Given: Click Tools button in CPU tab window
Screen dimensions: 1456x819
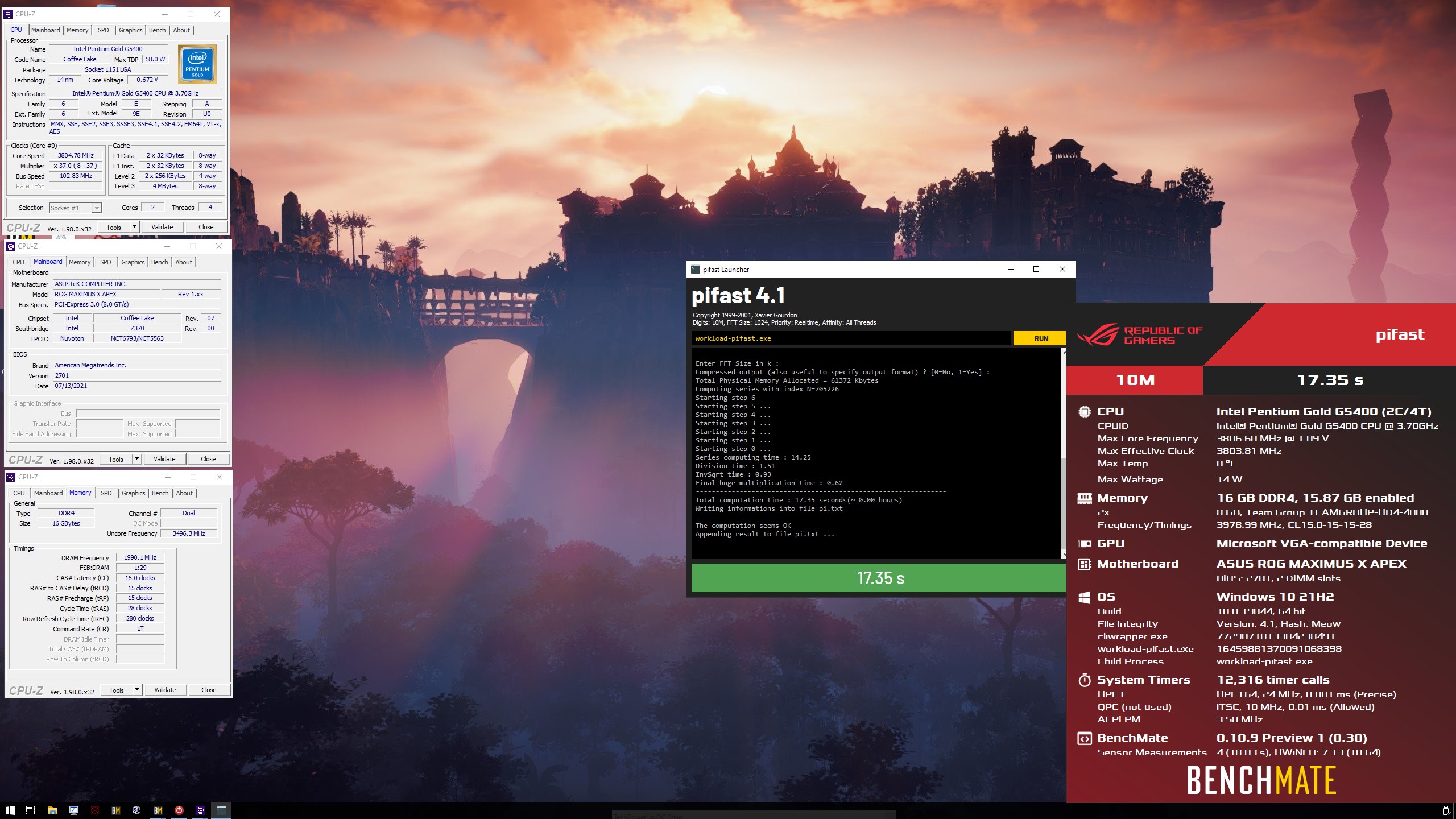Looking at the screenshot, I should 114,227.
